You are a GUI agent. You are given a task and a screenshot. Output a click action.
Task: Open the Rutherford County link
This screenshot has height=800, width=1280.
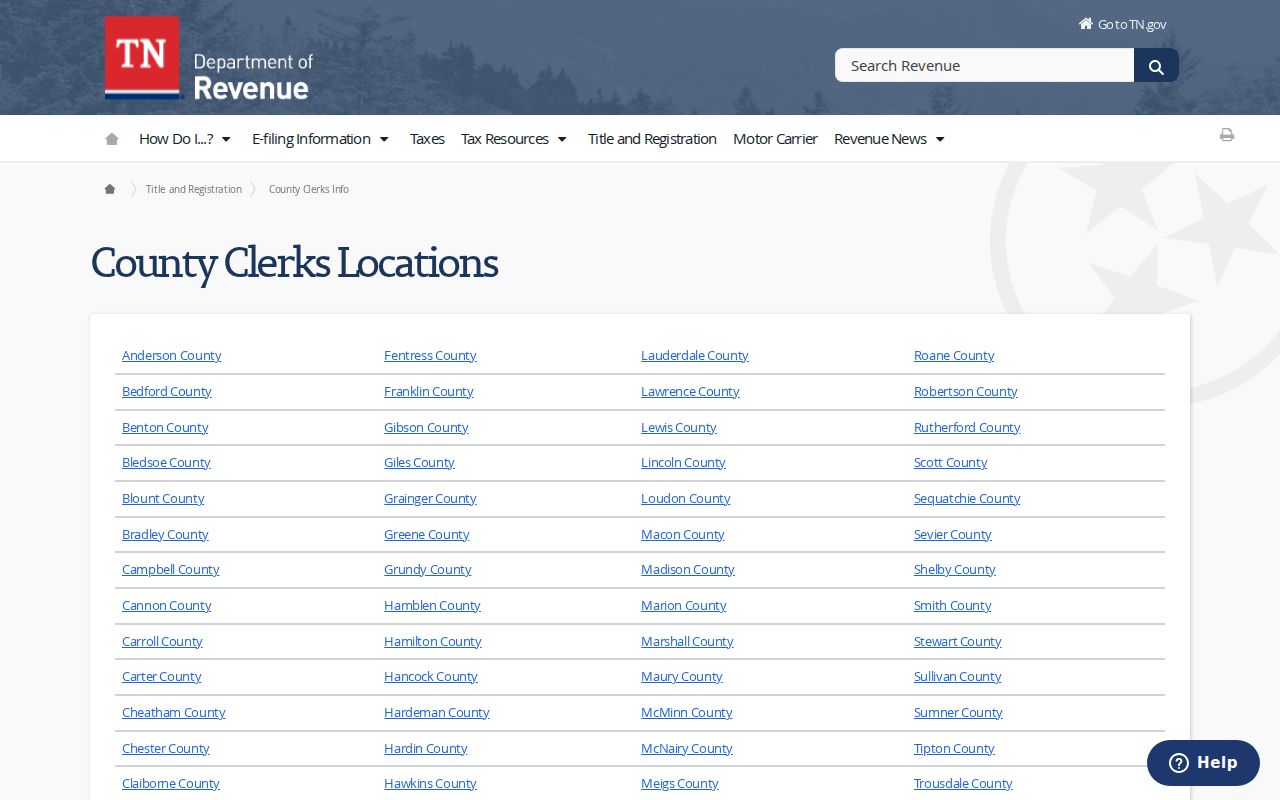click(x=967, y=428)
